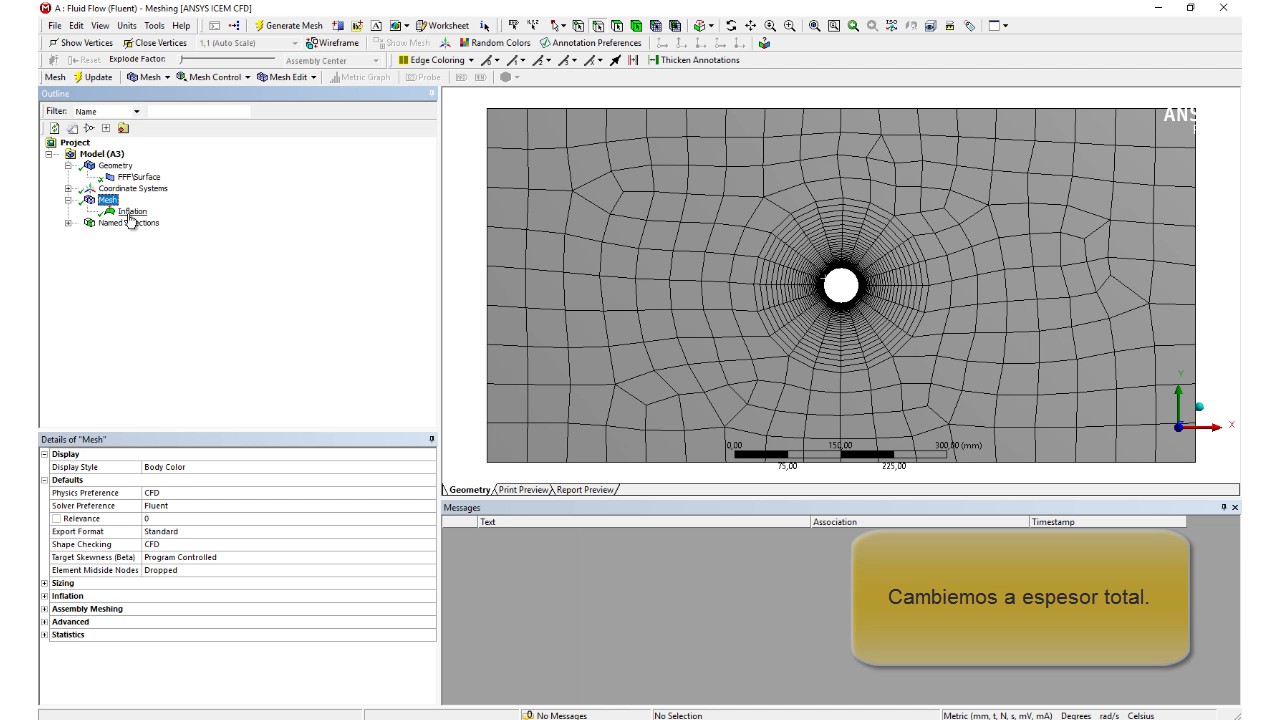Image resolution: width=1280 pixels, height=720 pixels.
Task: Click the Zoom To Fit icon
Action: [813, 26]
